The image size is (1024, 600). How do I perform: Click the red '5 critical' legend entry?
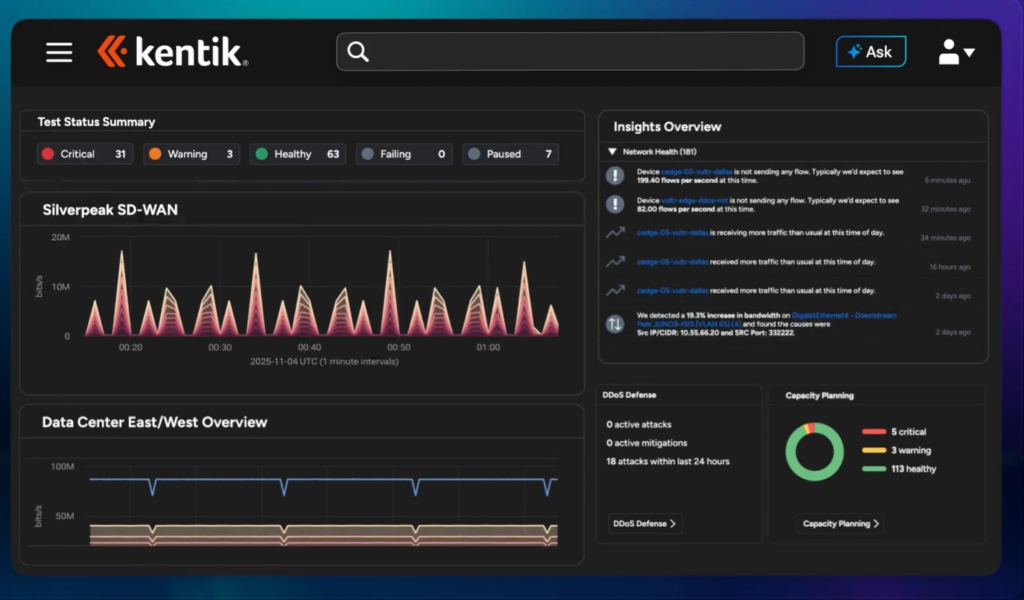894,432
